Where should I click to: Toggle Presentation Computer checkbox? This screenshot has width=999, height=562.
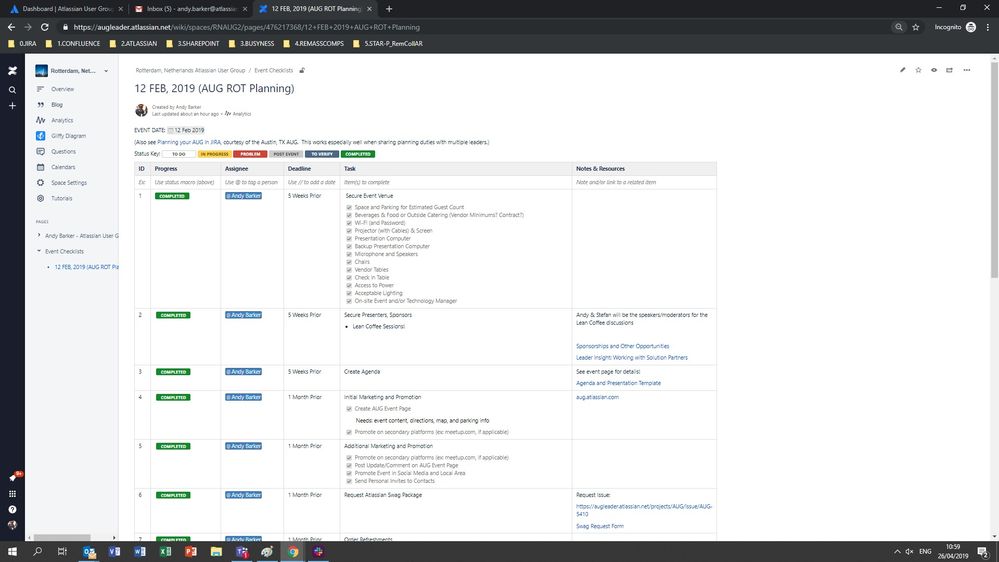click(349, 239)
